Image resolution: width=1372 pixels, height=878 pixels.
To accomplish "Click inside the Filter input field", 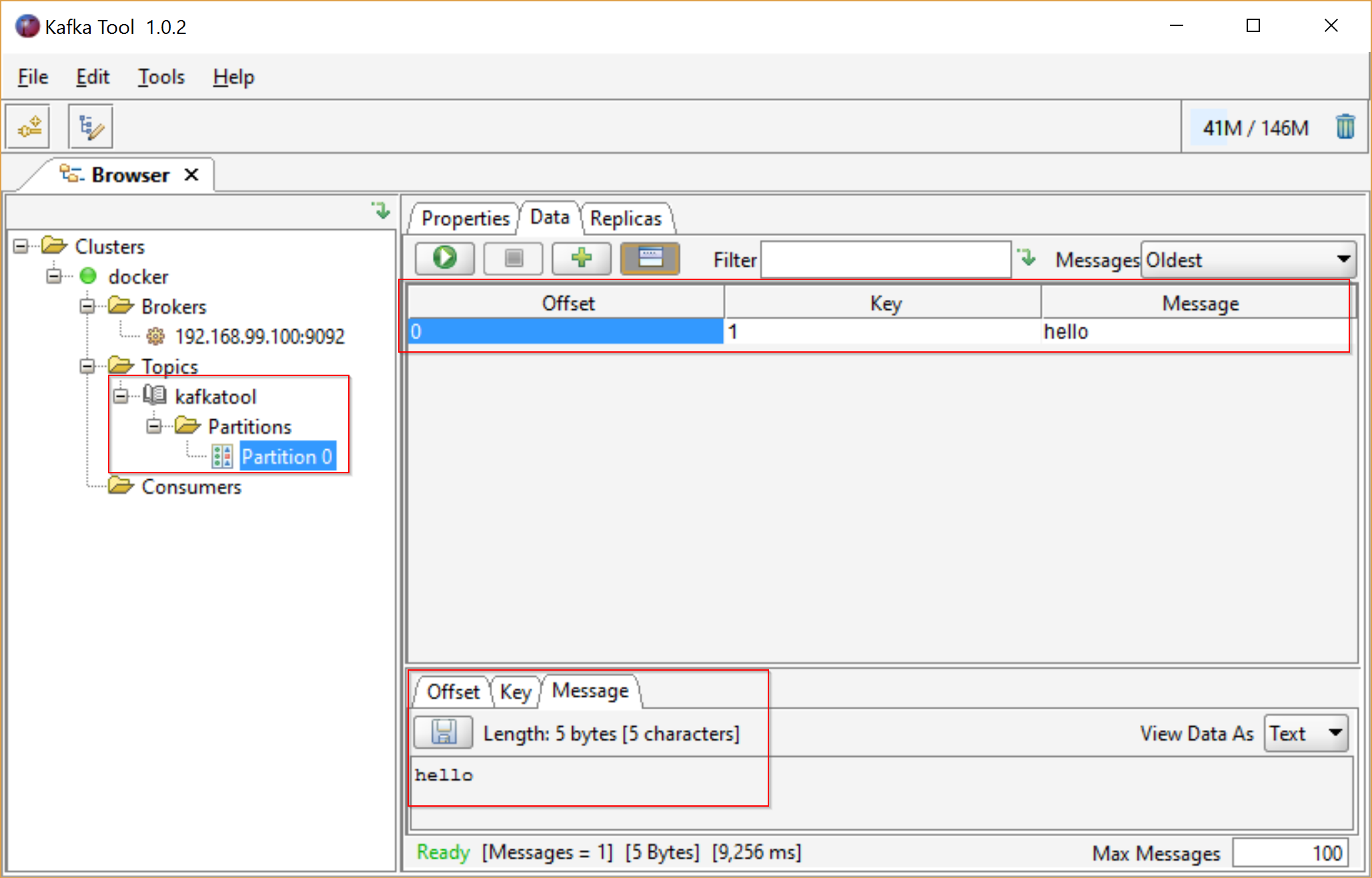I will pyautogui.click(x=886, y=259).
